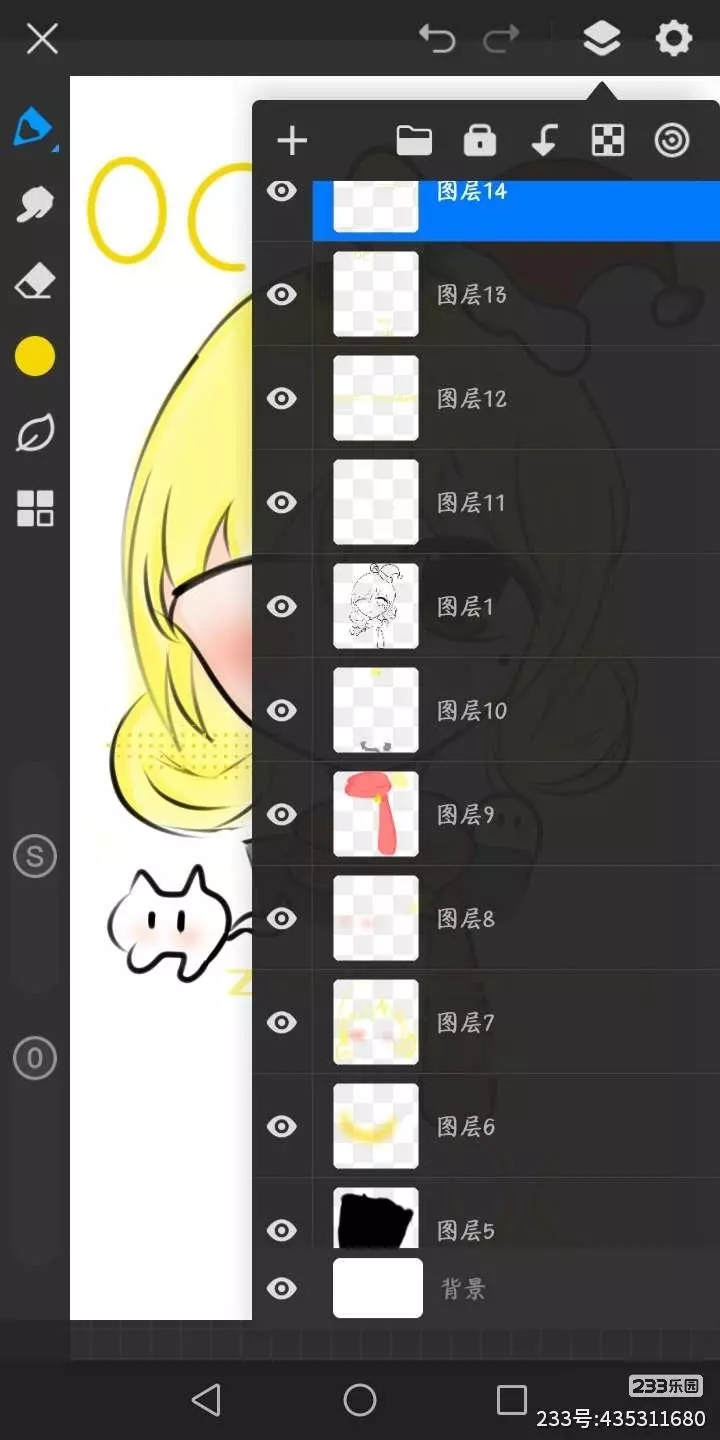
Task: Open the leaf-shaped tool in sidebar
Action: [35, 434]
